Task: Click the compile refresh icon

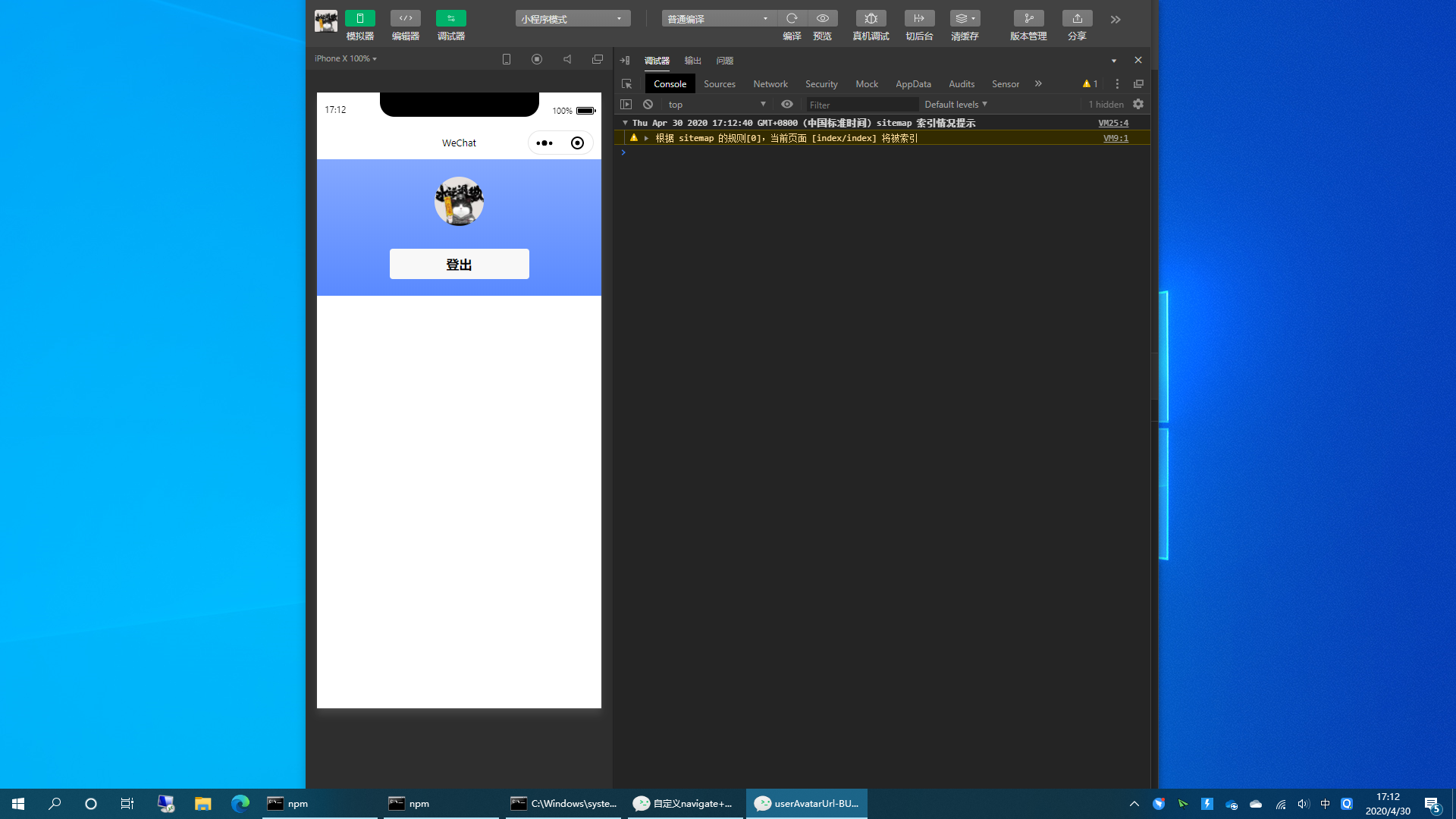Action: click(792, 18)
